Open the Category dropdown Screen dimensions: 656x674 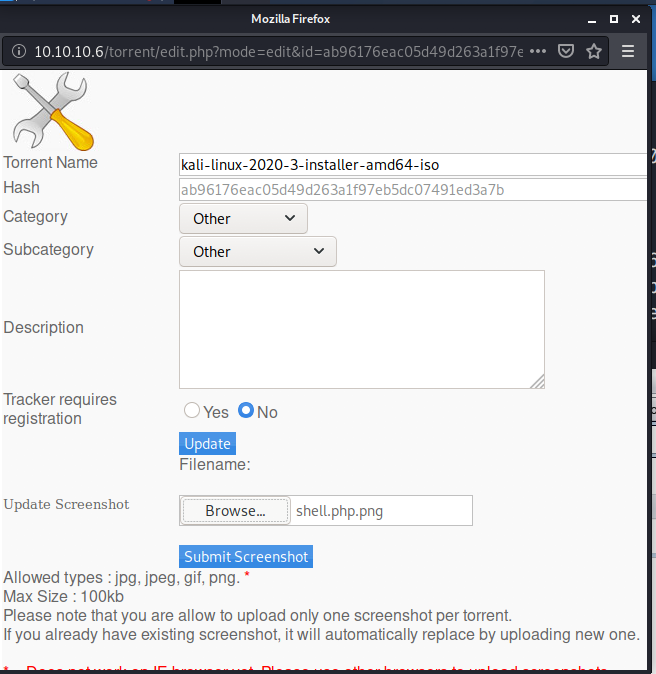243,219
